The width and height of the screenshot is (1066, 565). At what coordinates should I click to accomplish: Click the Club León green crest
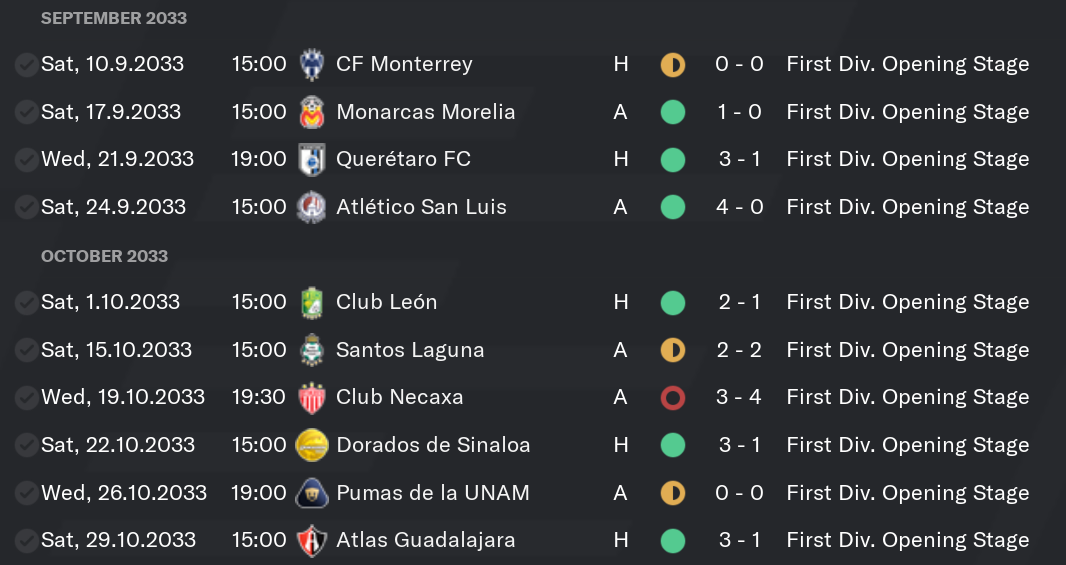click(312, 303)
